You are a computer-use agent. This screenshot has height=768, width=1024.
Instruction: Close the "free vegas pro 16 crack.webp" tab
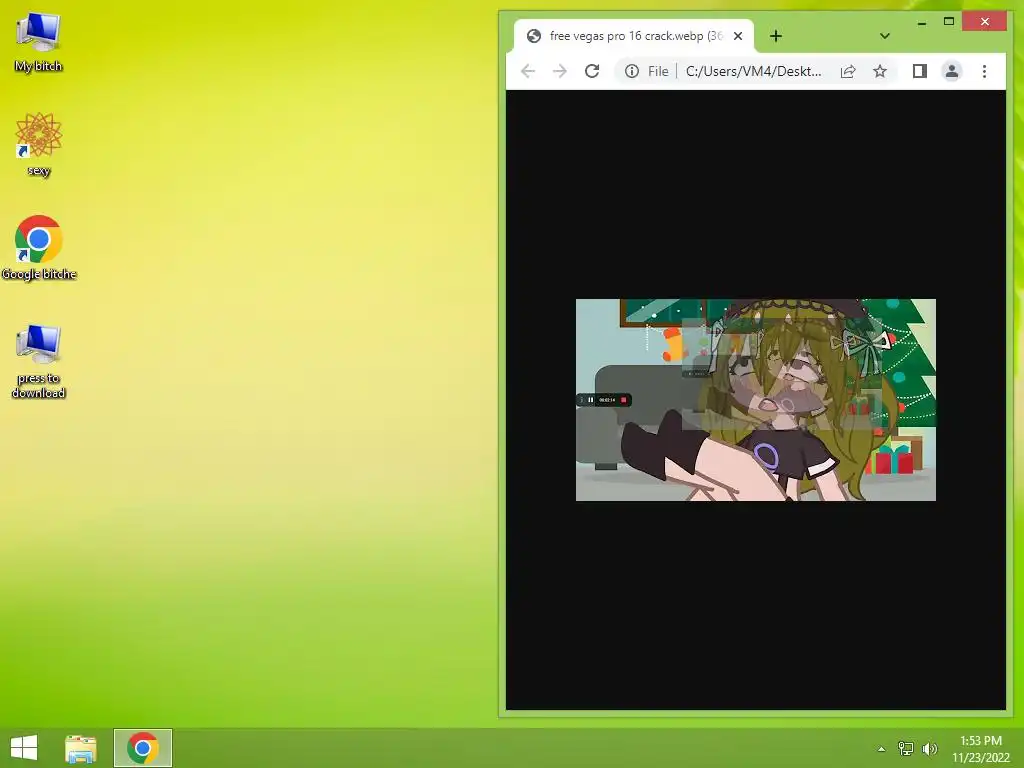tap(738, 36)
